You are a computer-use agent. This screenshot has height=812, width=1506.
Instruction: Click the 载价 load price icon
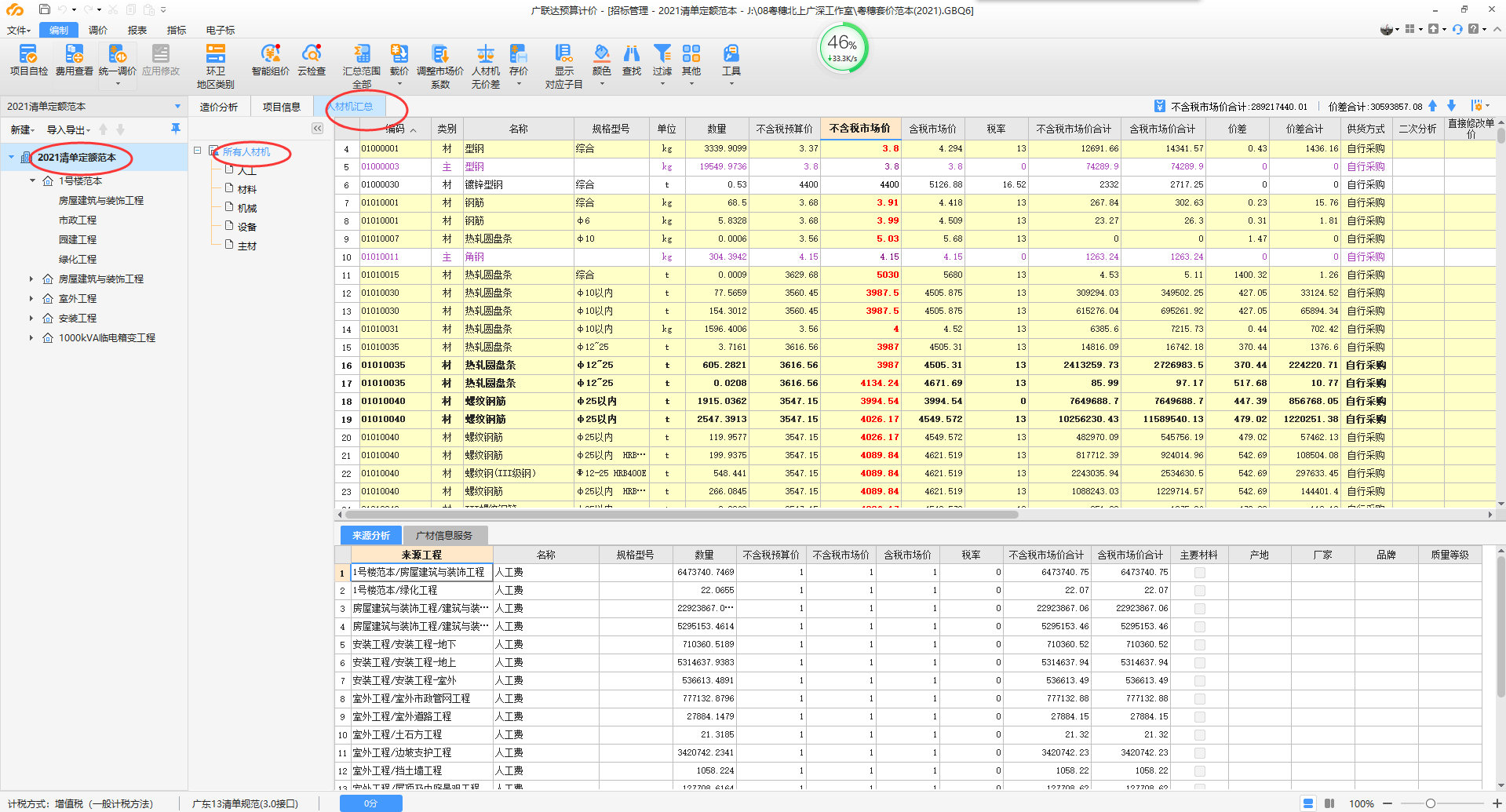click(x=399, y=53)
